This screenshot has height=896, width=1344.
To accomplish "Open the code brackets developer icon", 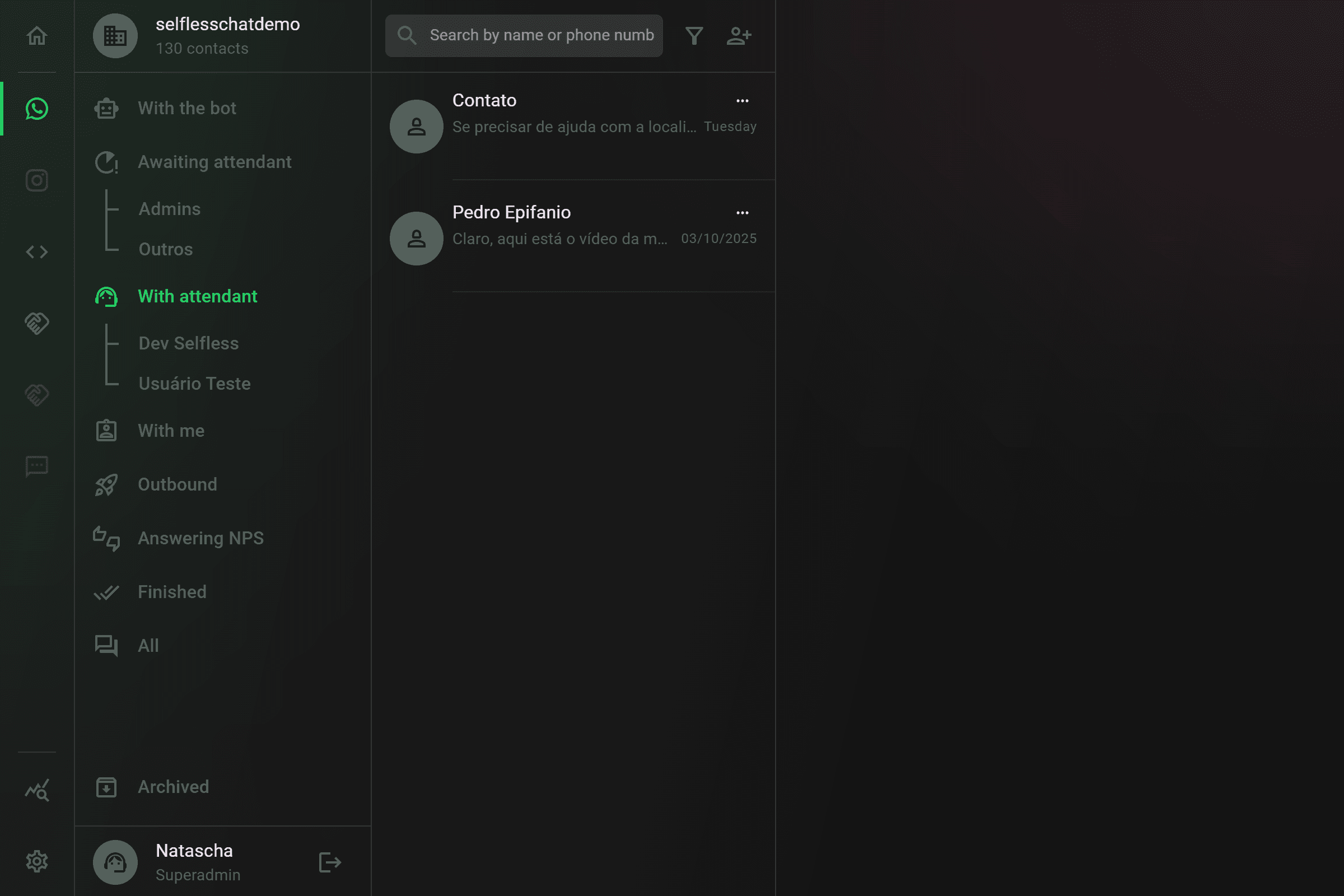I will click(x=36, y=252).
